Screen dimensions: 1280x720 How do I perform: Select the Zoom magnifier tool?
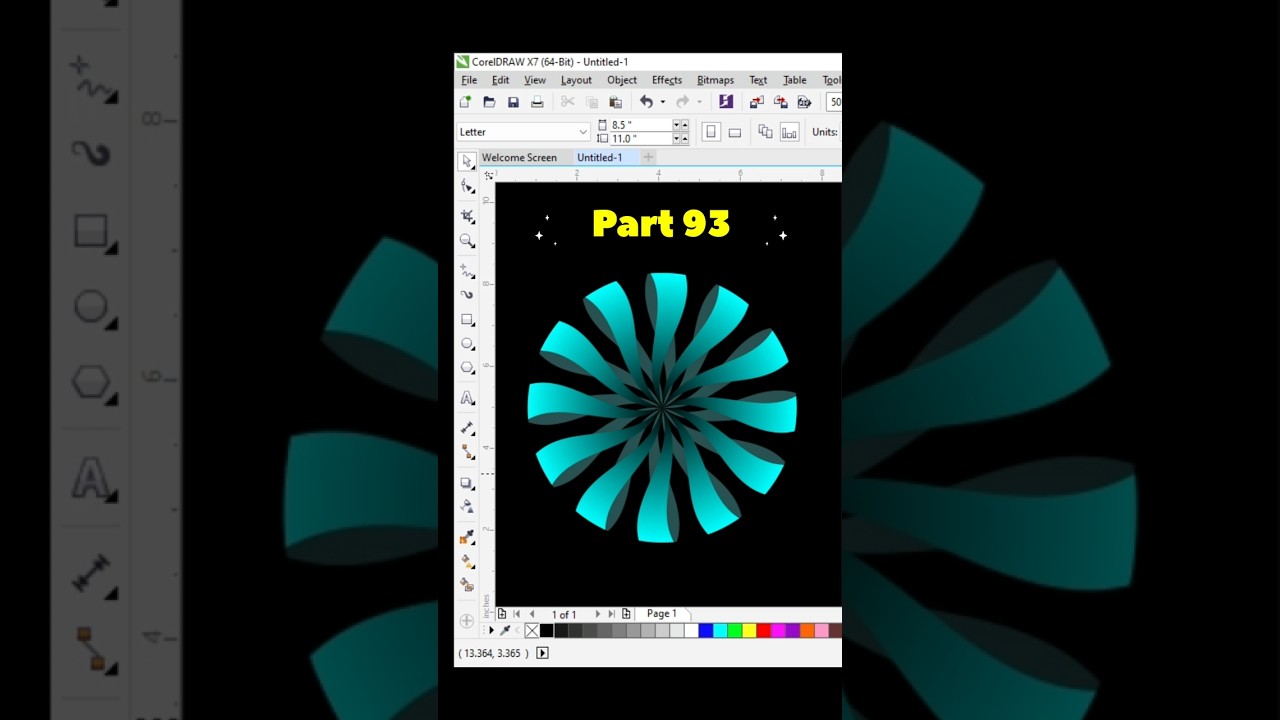click(x=467, y=241)
